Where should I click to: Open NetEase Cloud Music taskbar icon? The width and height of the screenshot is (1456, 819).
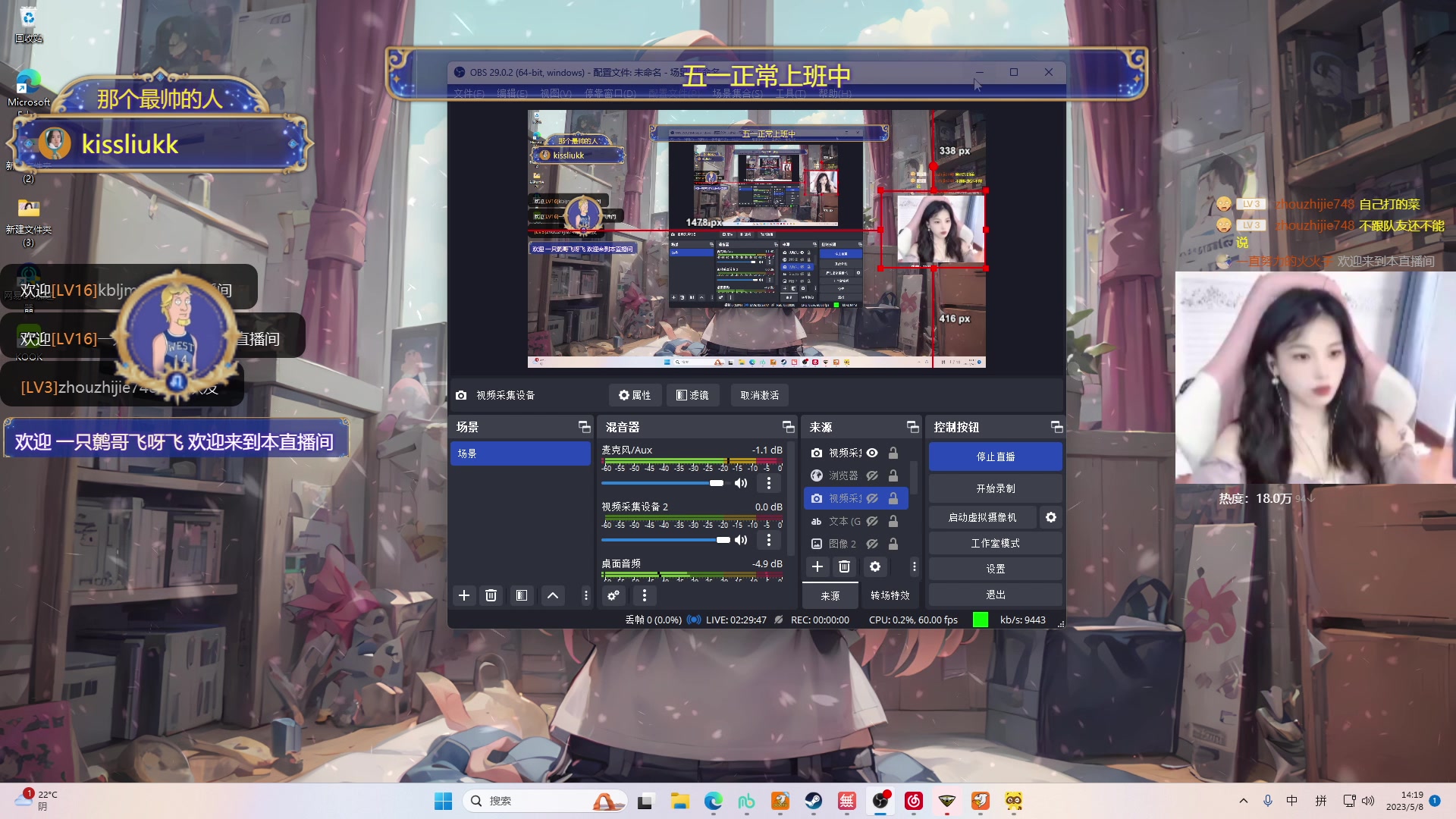(914, 801)
